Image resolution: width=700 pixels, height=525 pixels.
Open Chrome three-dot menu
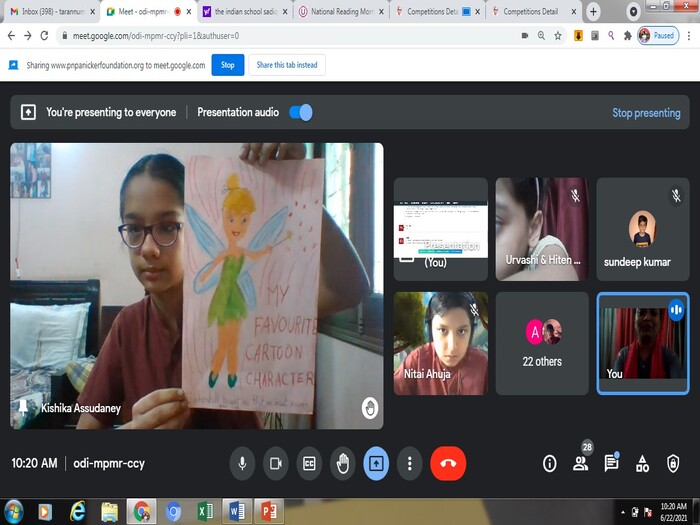click(689, 36)
